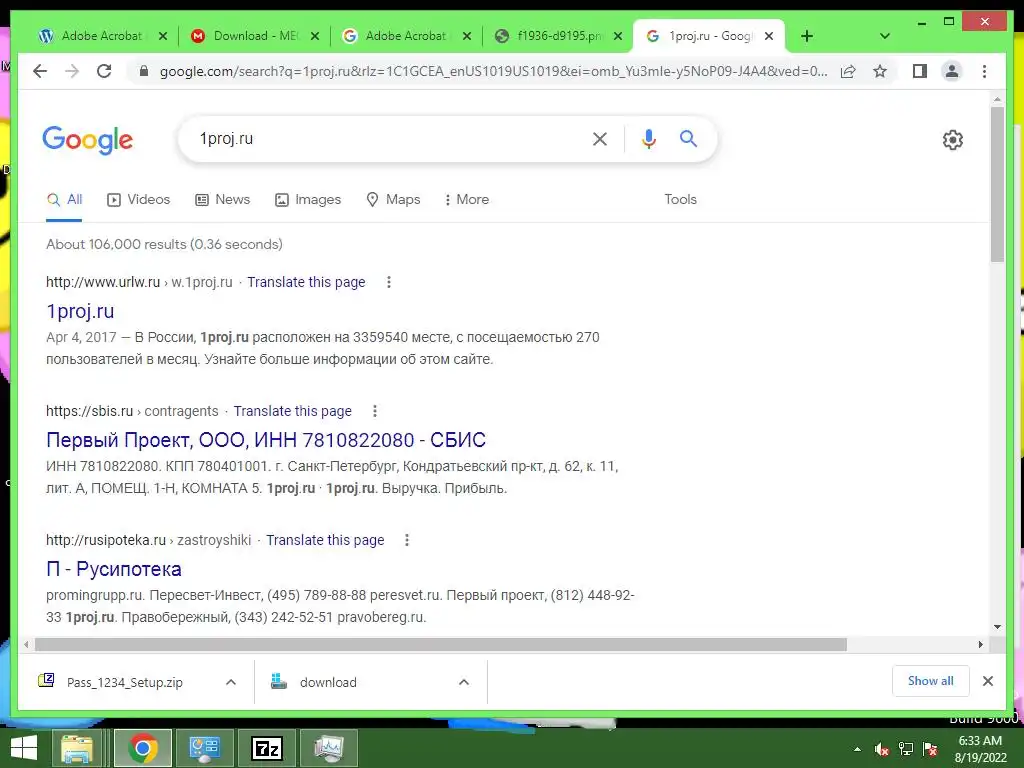Select the Videos search filter
The height and width of the screenshot is (768, 1024).
(138, 199)
